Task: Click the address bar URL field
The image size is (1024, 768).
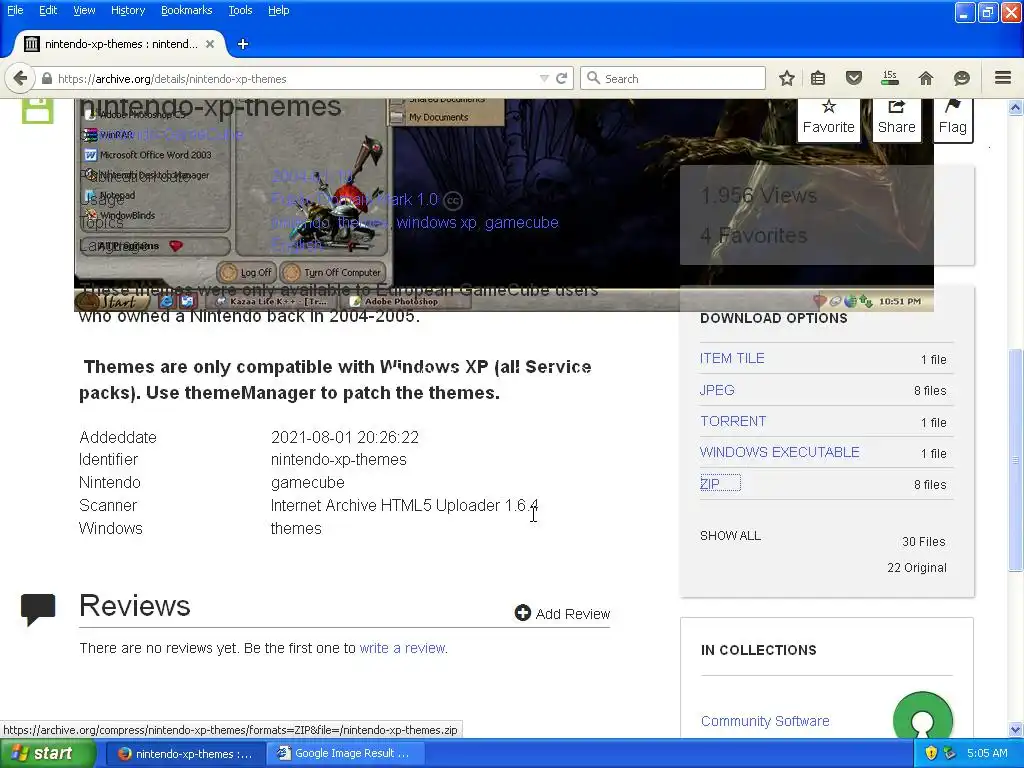Action: [294, 78]
